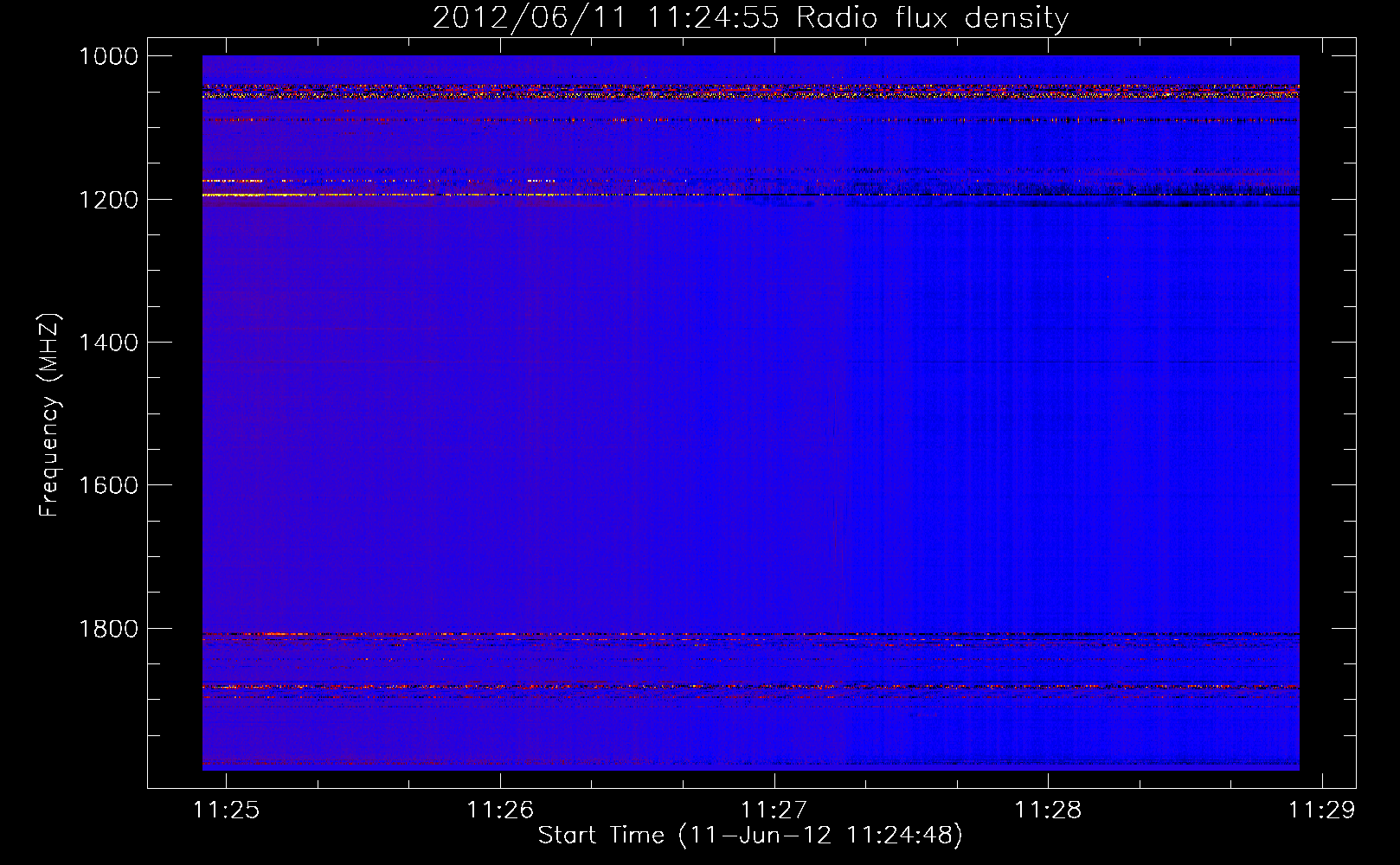Select the 1200 frequency tick label
This screenshot has height=865, width=1400.
click(x=108, y=200)
